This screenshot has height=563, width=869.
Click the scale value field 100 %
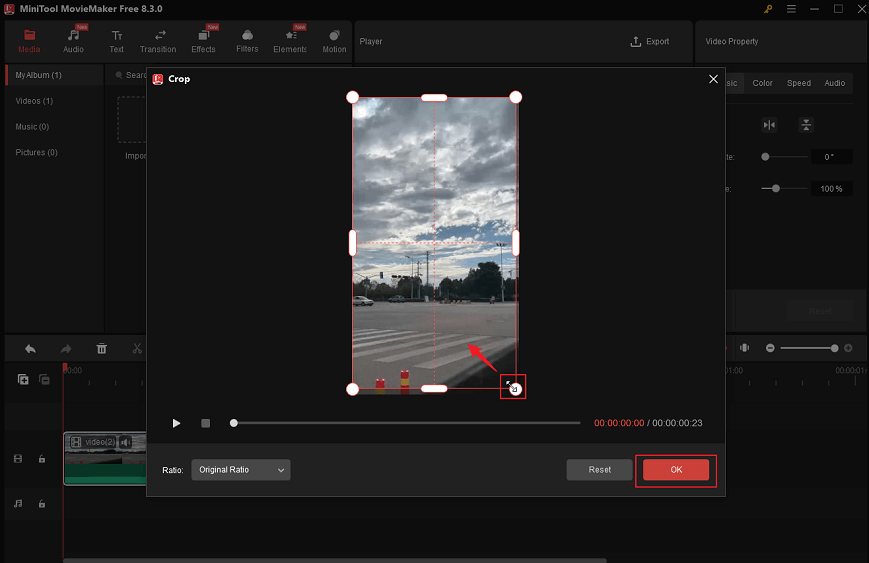coord(831,189)
